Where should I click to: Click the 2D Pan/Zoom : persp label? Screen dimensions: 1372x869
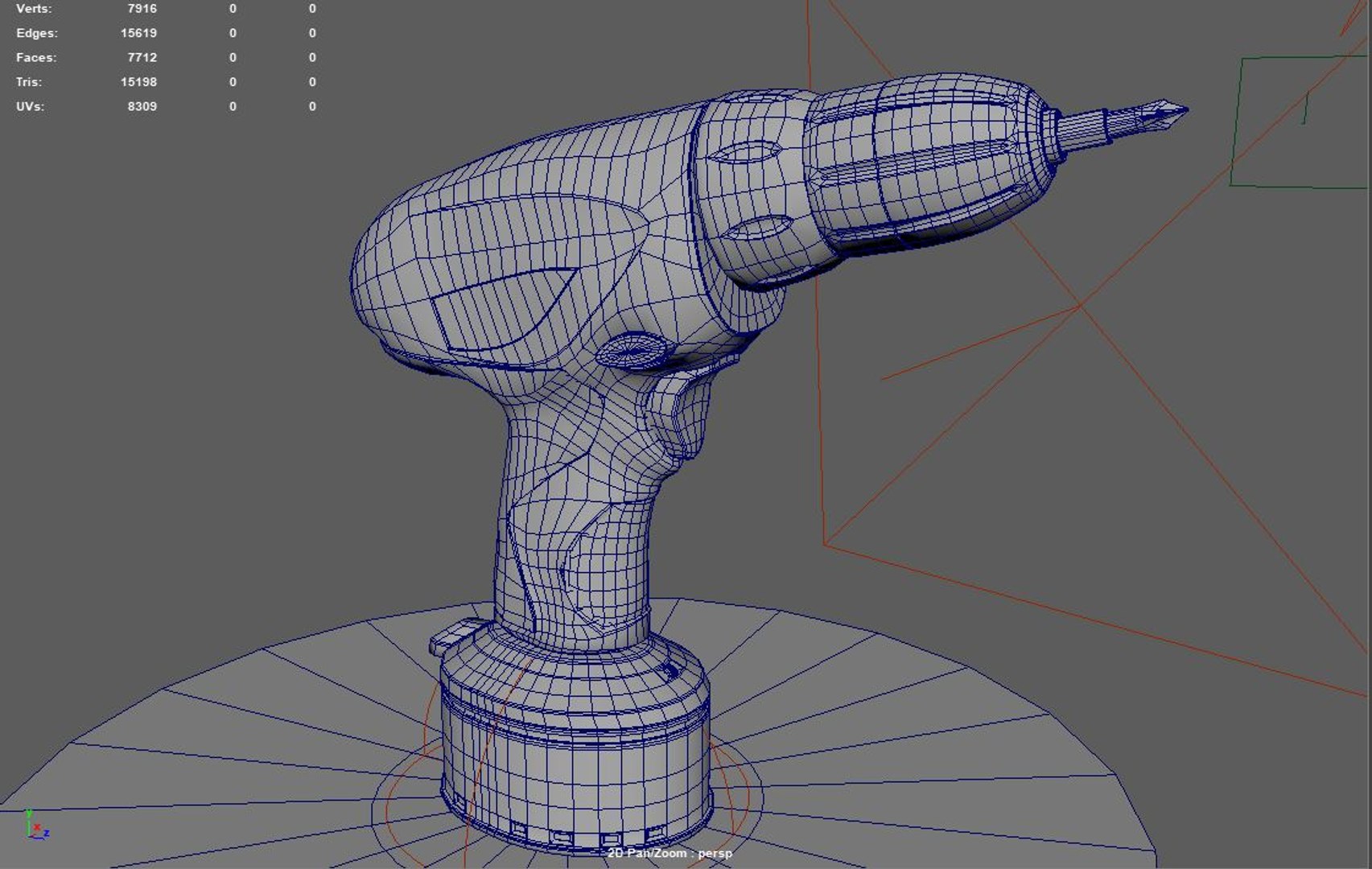click(670, 853)
